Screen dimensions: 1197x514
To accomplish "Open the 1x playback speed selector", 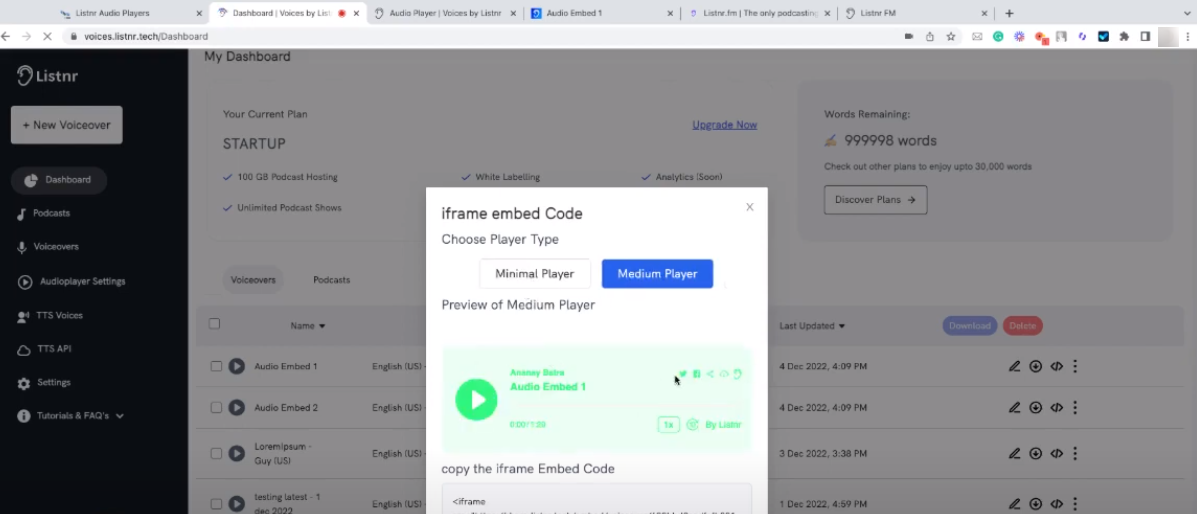I will 668,425.
